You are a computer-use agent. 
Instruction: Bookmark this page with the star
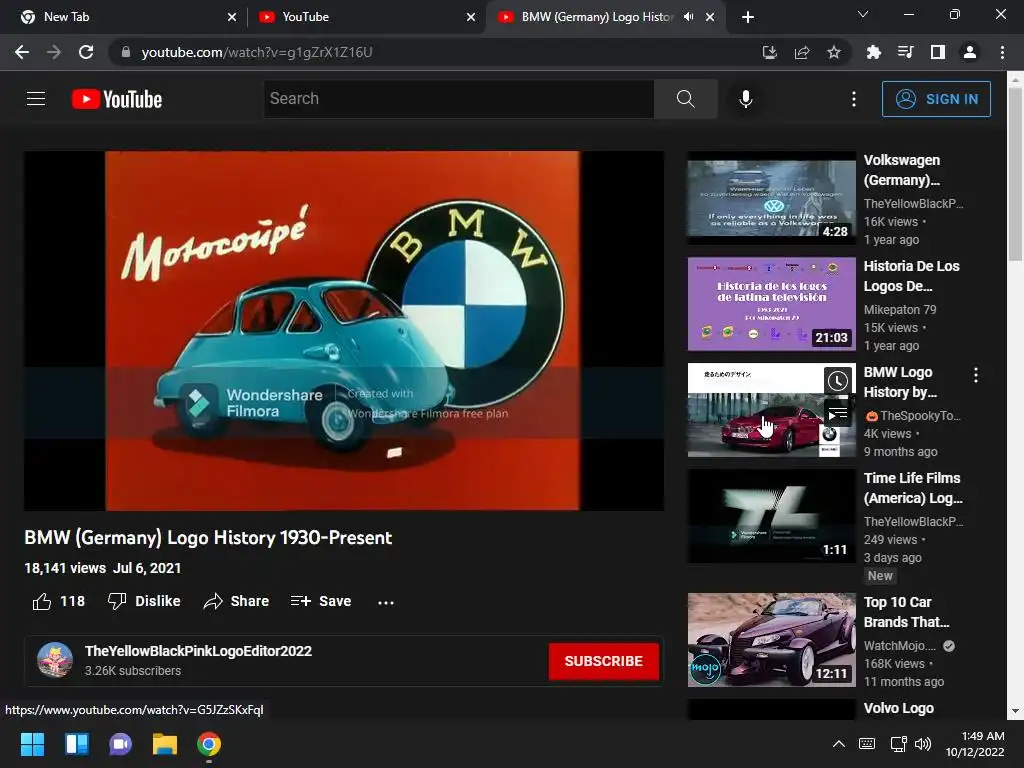click(833, 52)
